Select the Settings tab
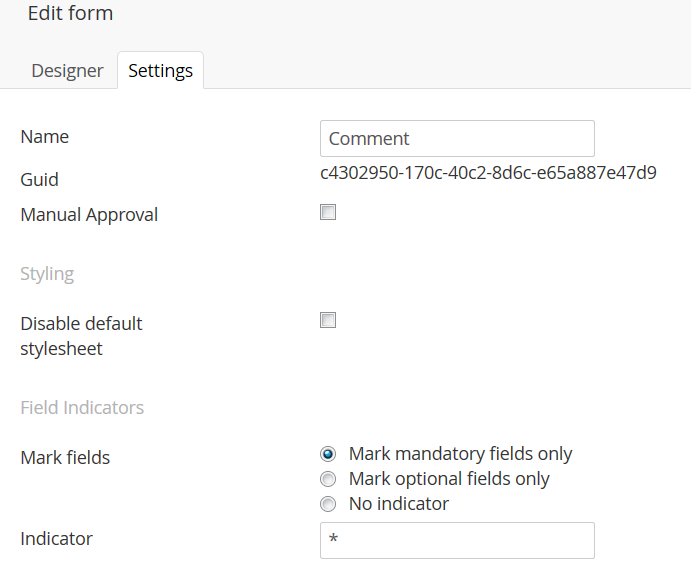 160,71
